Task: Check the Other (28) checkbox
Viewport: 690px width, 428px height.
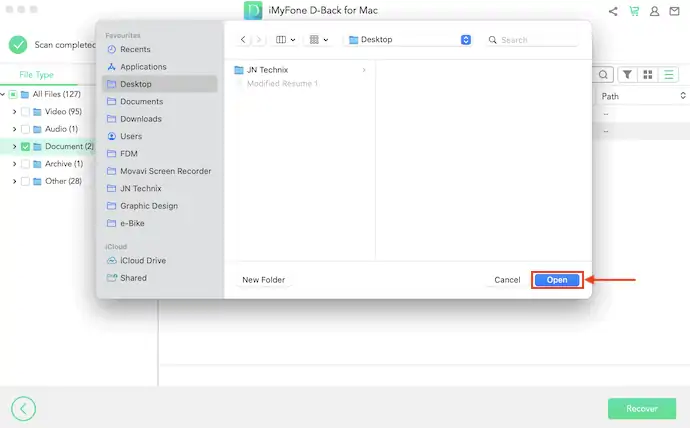Action: point(25,181)
